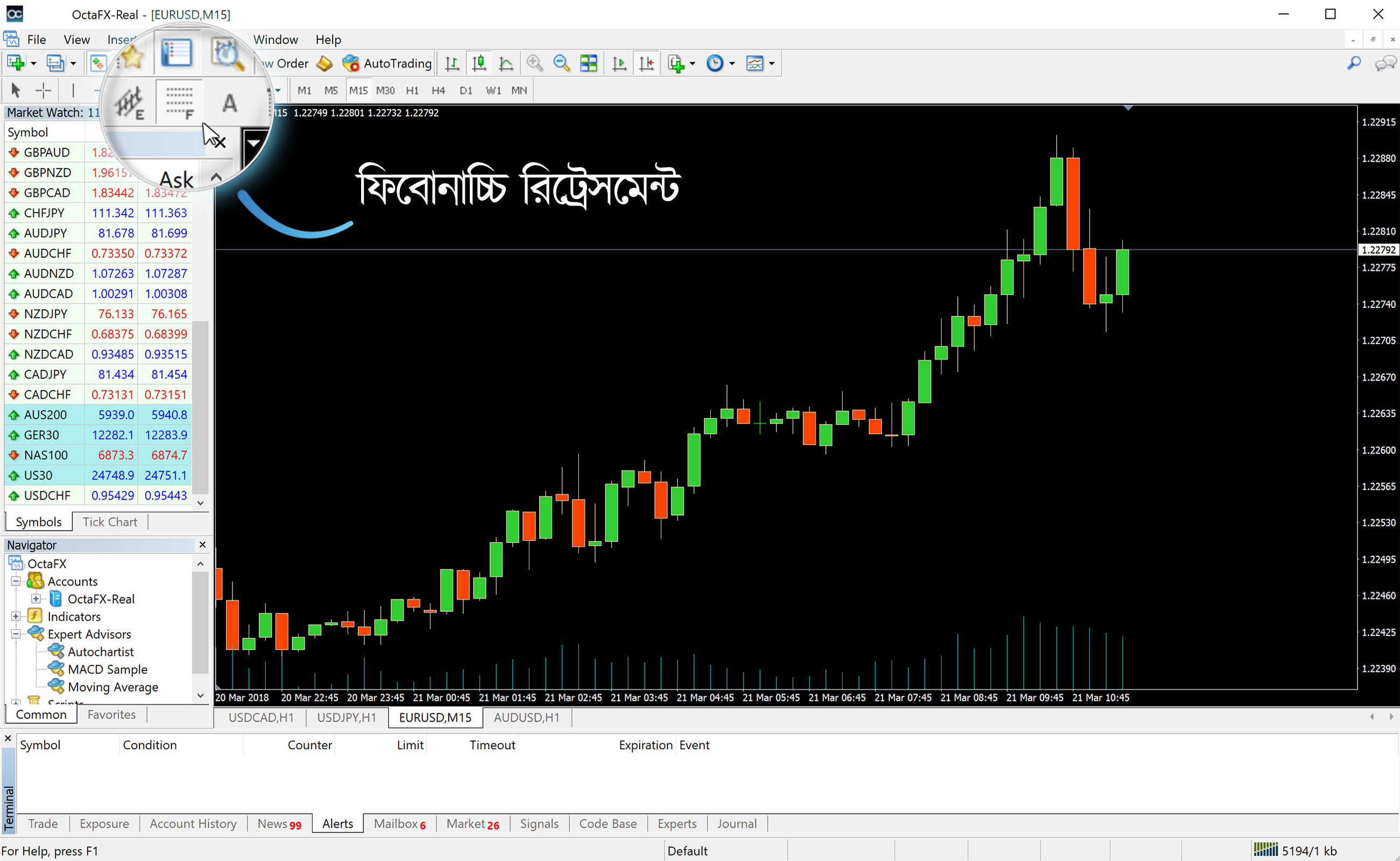The height and width of the screenshot is (861, 1400).
Task: Select the USDCHF symbol row
Action: [98, 496]
